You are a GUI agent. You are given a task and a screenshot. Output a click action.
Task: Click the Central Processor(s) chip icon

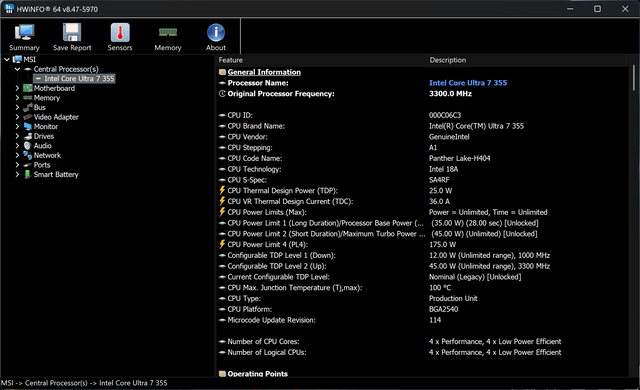click(27, 69)
